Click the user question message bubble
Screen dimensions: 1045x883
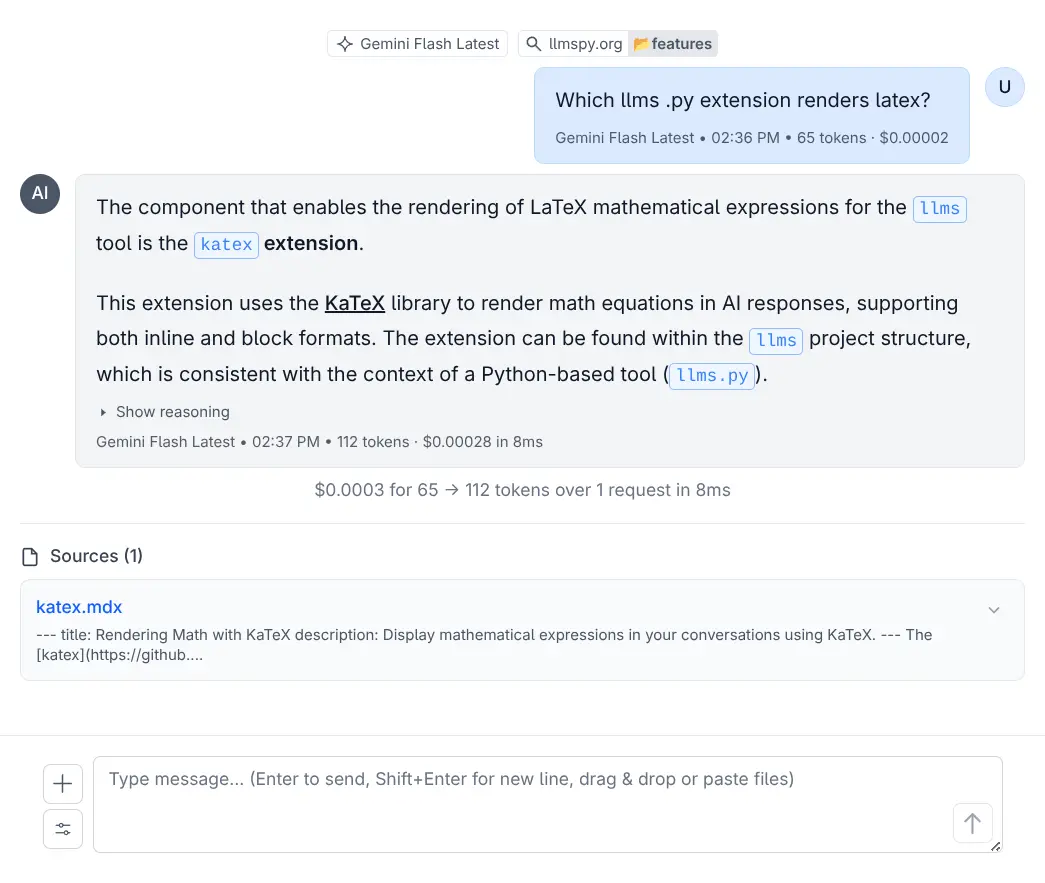751,114
